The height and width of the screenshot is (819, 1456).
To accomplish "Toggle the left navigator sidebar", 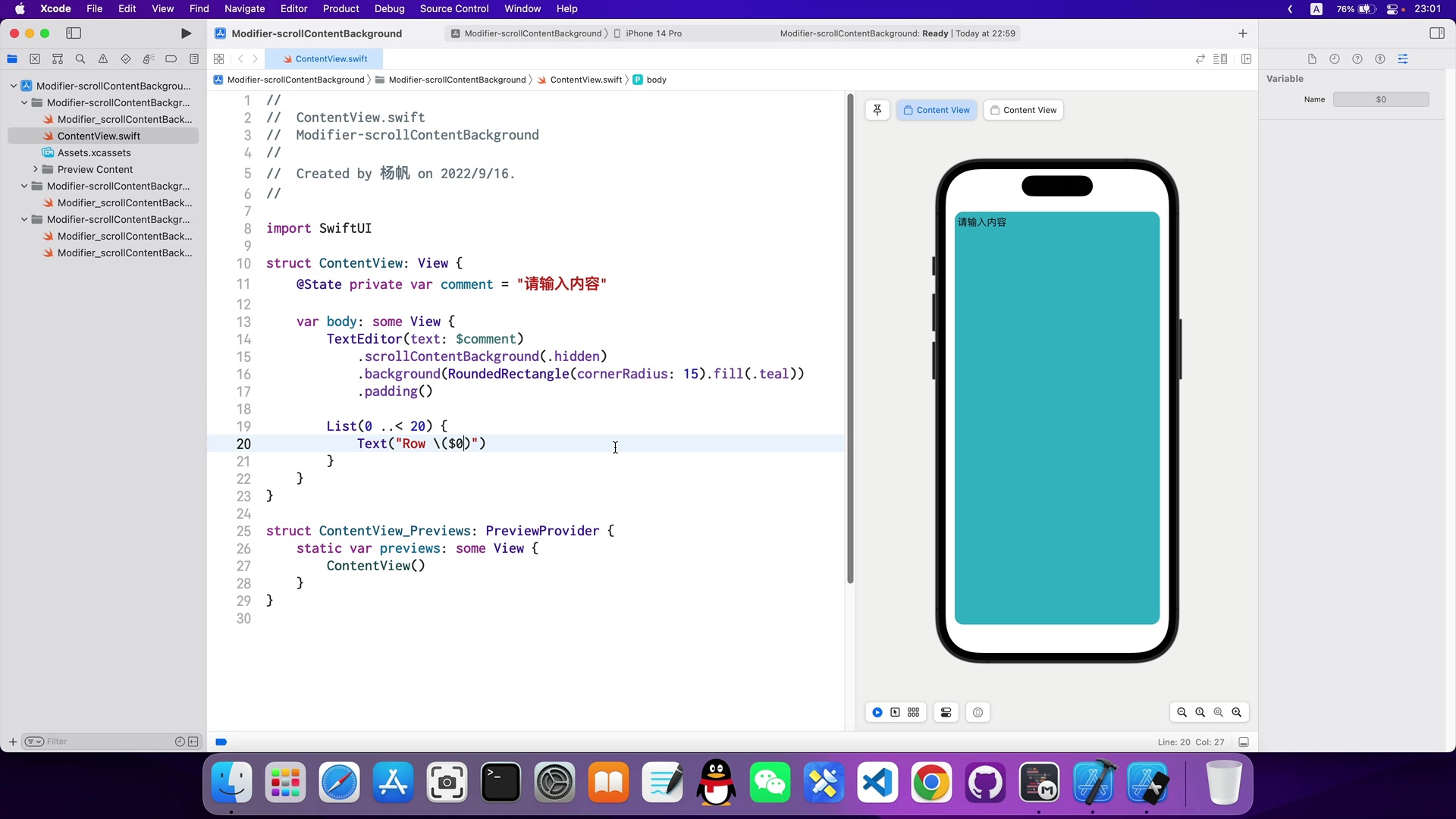I will point(74,33).
